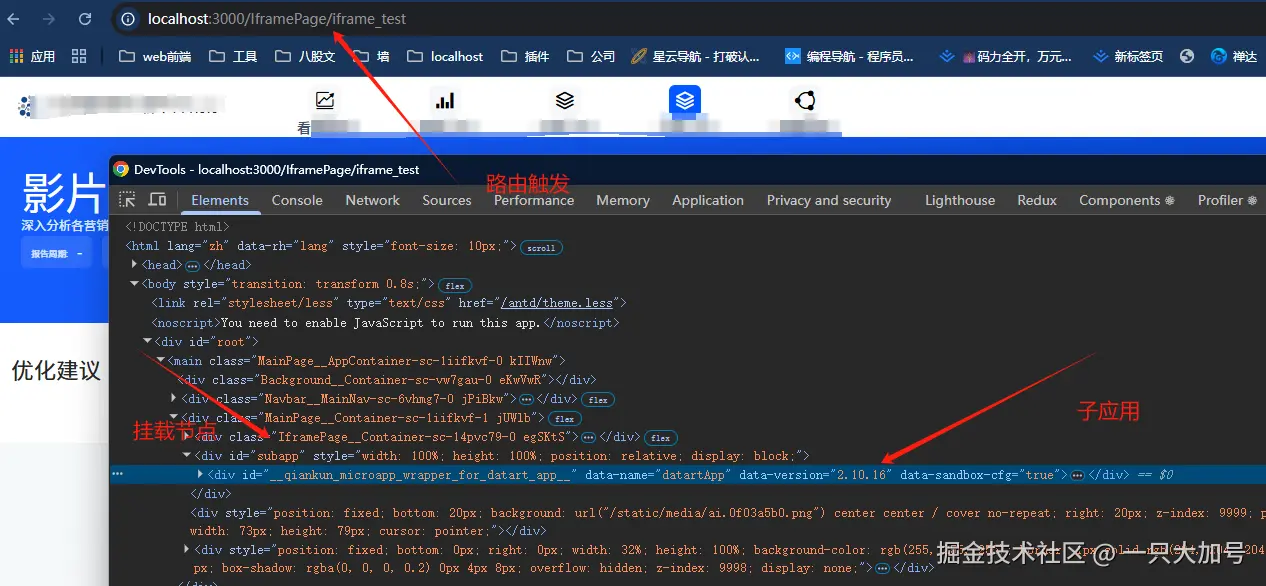Image resolution: width=1266 pixels, height=586 pixels.
Task: Collapse the body element node
Action: (135, 284)
